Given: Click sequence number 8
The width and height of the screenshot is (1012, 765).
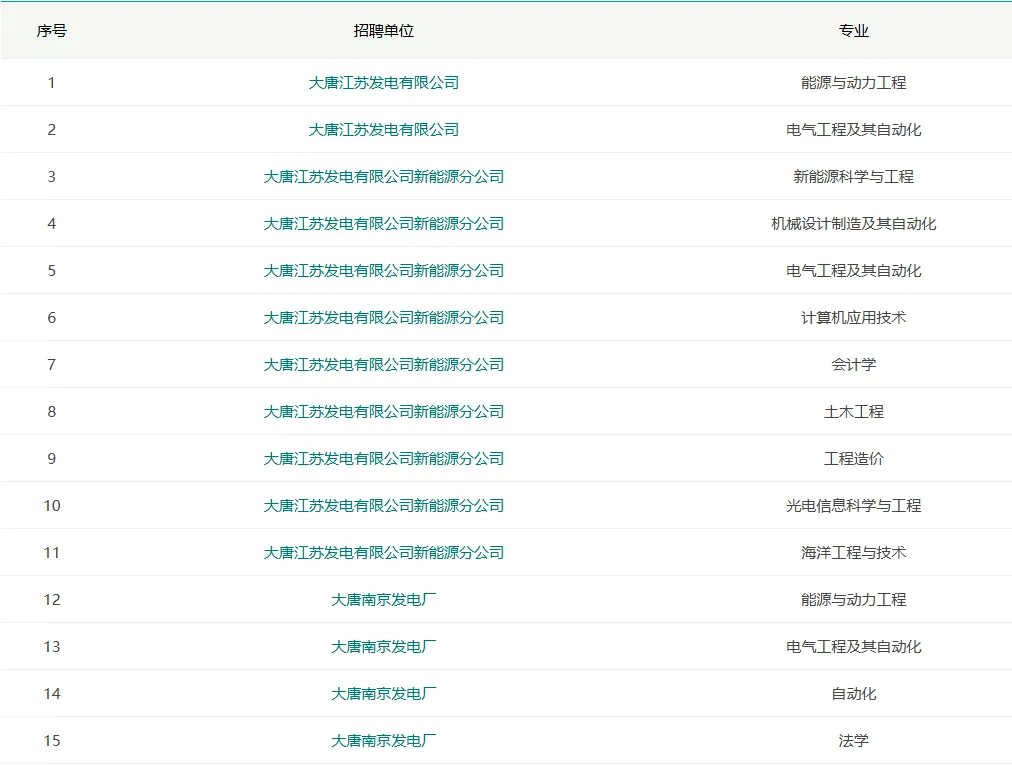Looking at the screenshot, I should tap(52, 412).
